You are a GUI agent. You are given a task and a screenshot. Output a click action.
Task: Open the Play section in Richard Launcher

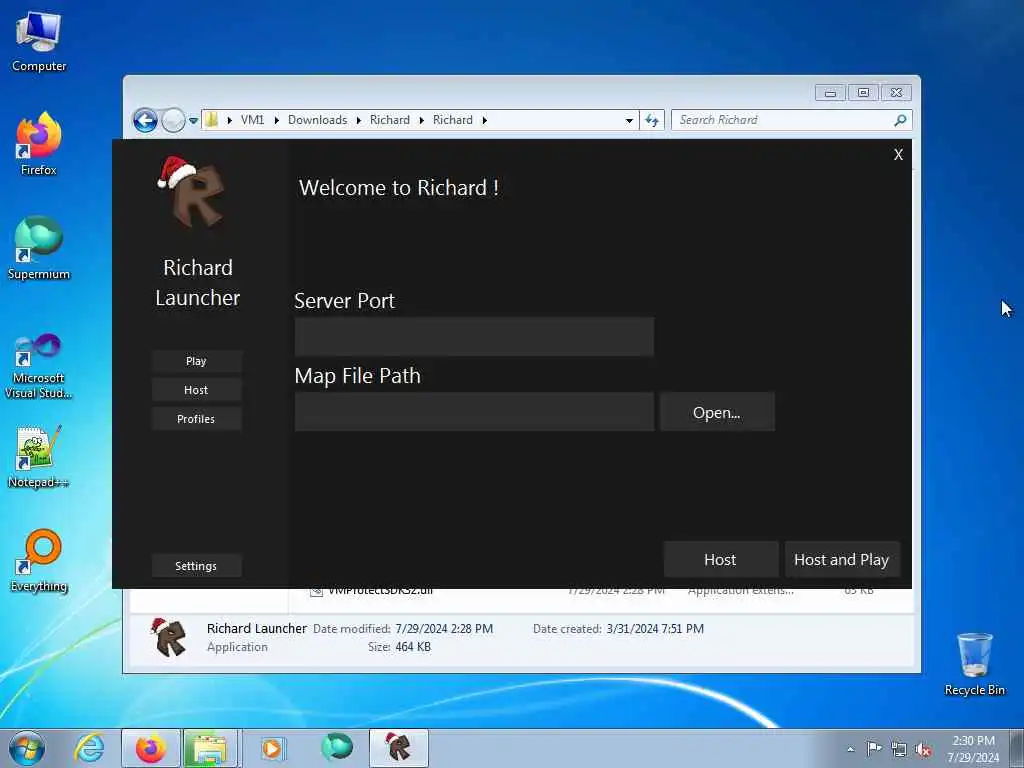tap(196, 361)
